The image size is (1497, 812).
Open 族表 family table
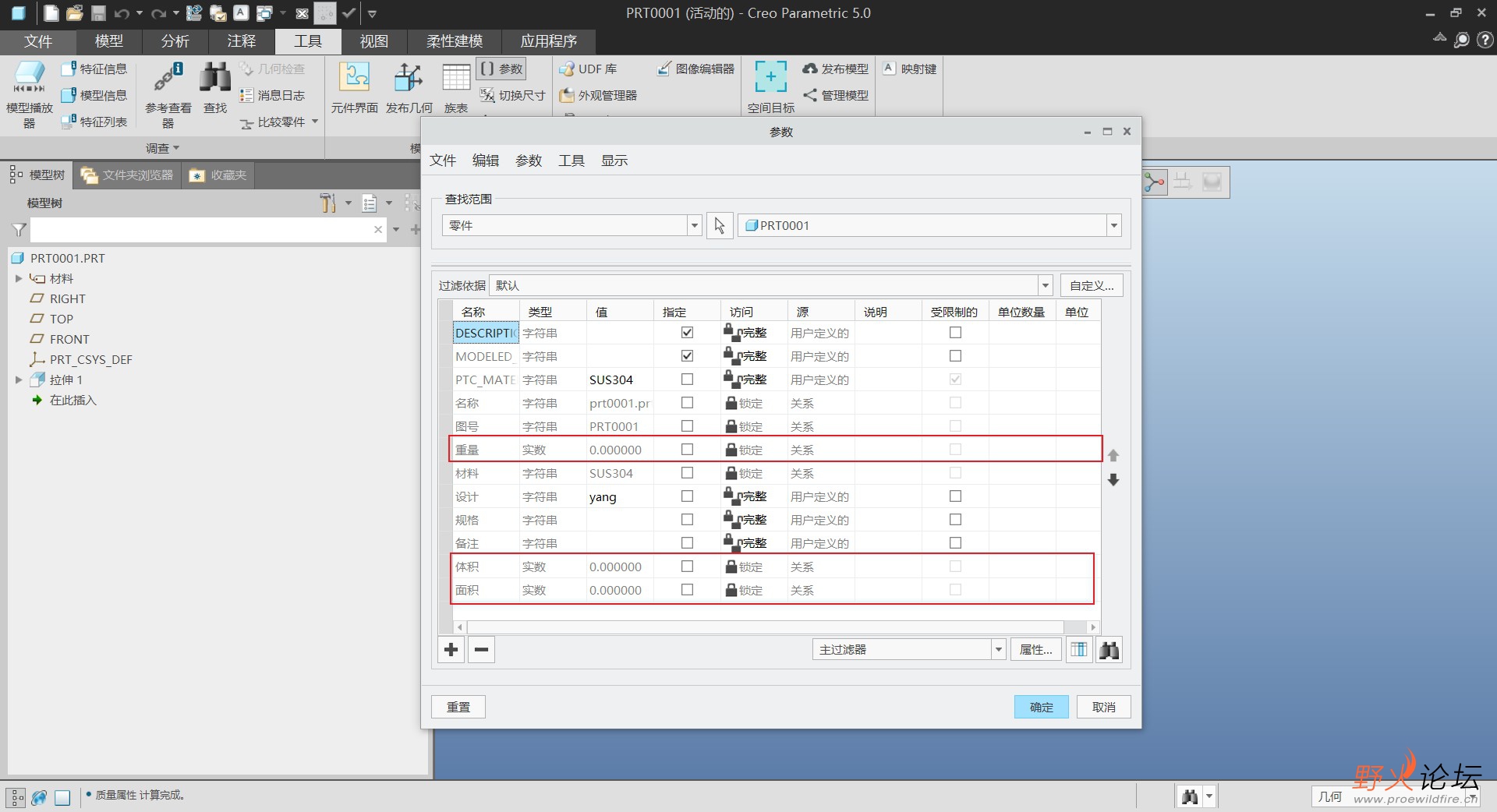click(x=456, y=87)
